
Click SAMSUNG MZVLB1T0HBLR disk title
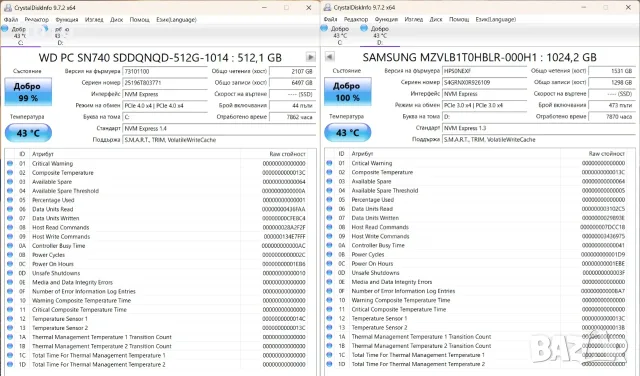[480, 57]
